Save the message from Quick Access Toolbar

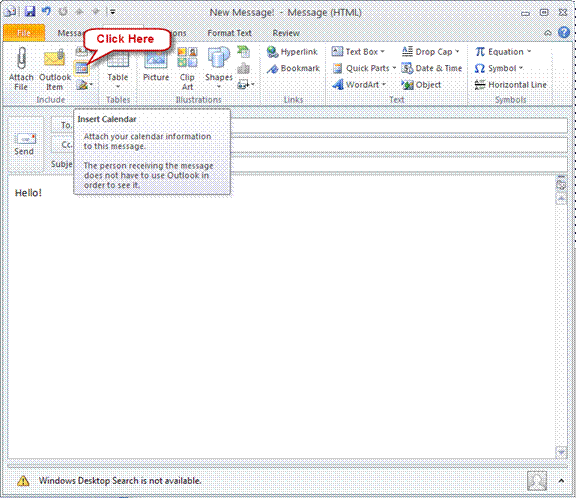click(x=30, y=12)
